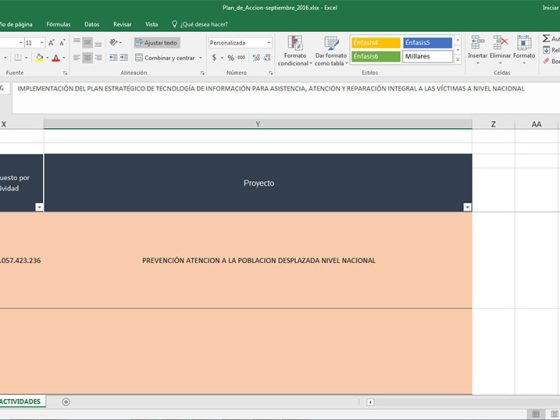Click the increase font size icon

pos(51,43)
